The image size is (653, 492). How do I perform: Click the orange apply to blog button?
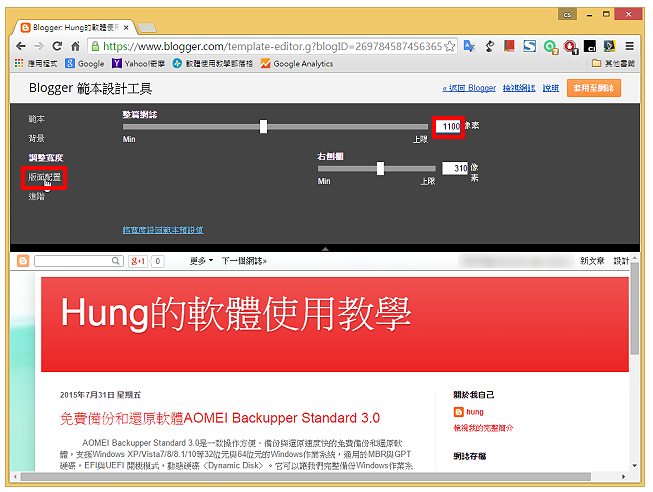tap(593, 88)
